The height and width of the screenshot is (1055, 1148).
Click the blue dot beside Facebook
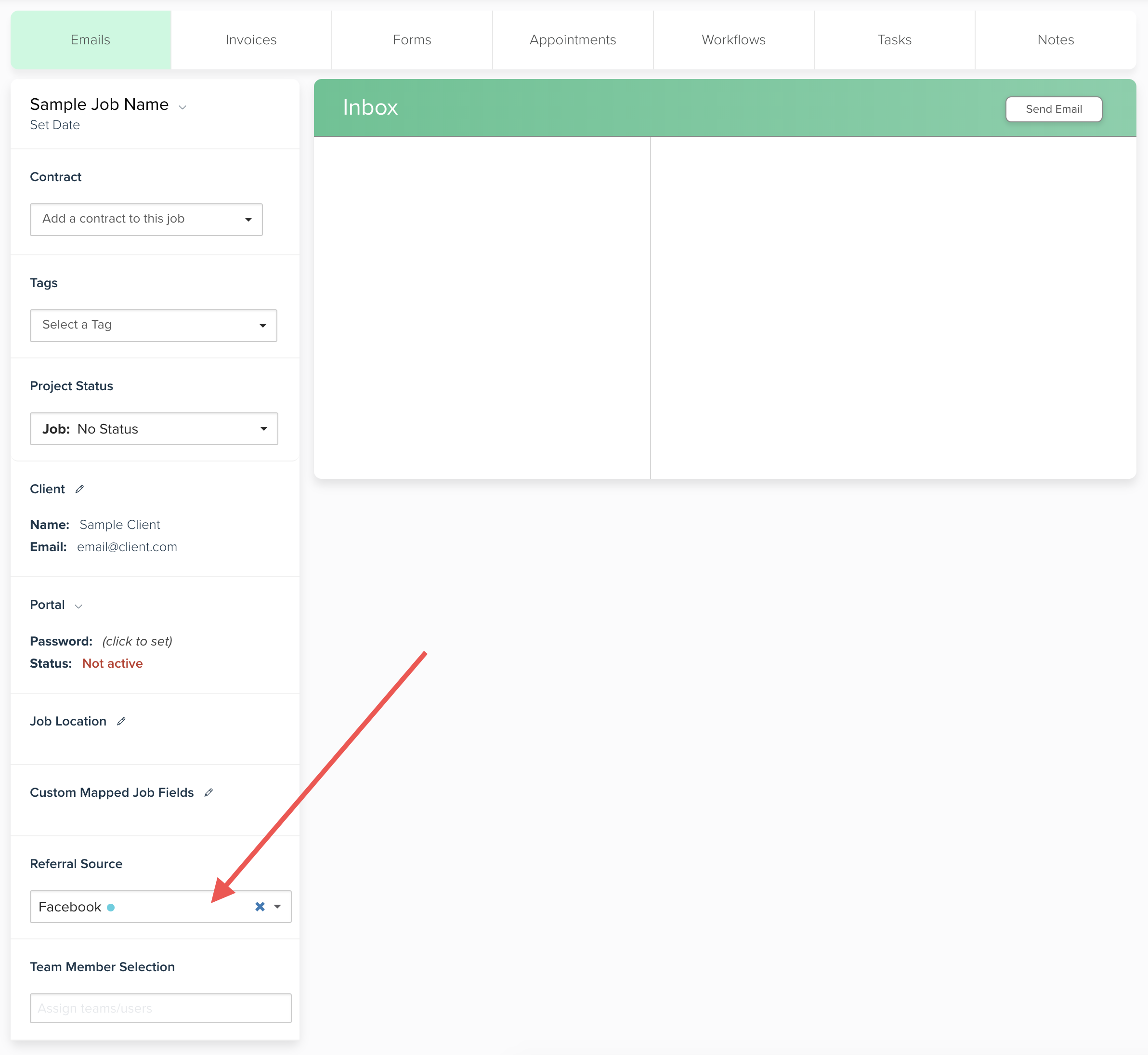[111, 907]
